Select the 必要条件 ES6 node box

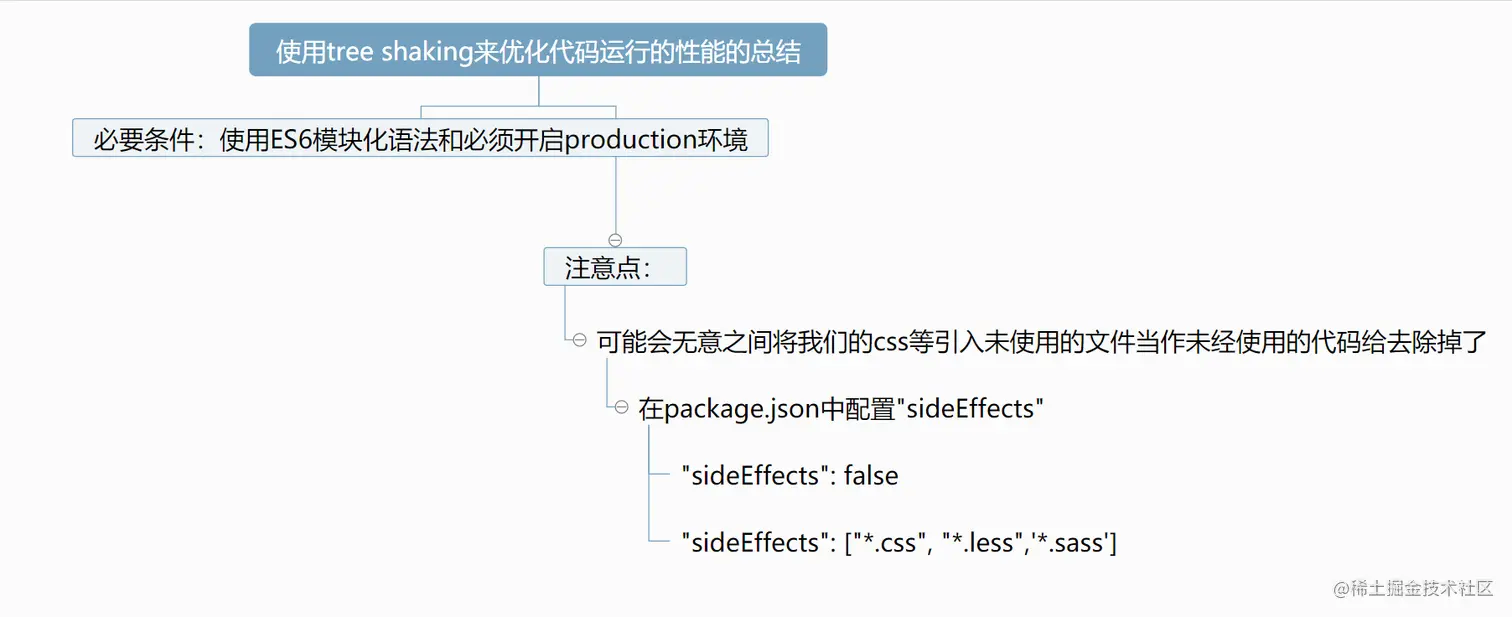420,138
